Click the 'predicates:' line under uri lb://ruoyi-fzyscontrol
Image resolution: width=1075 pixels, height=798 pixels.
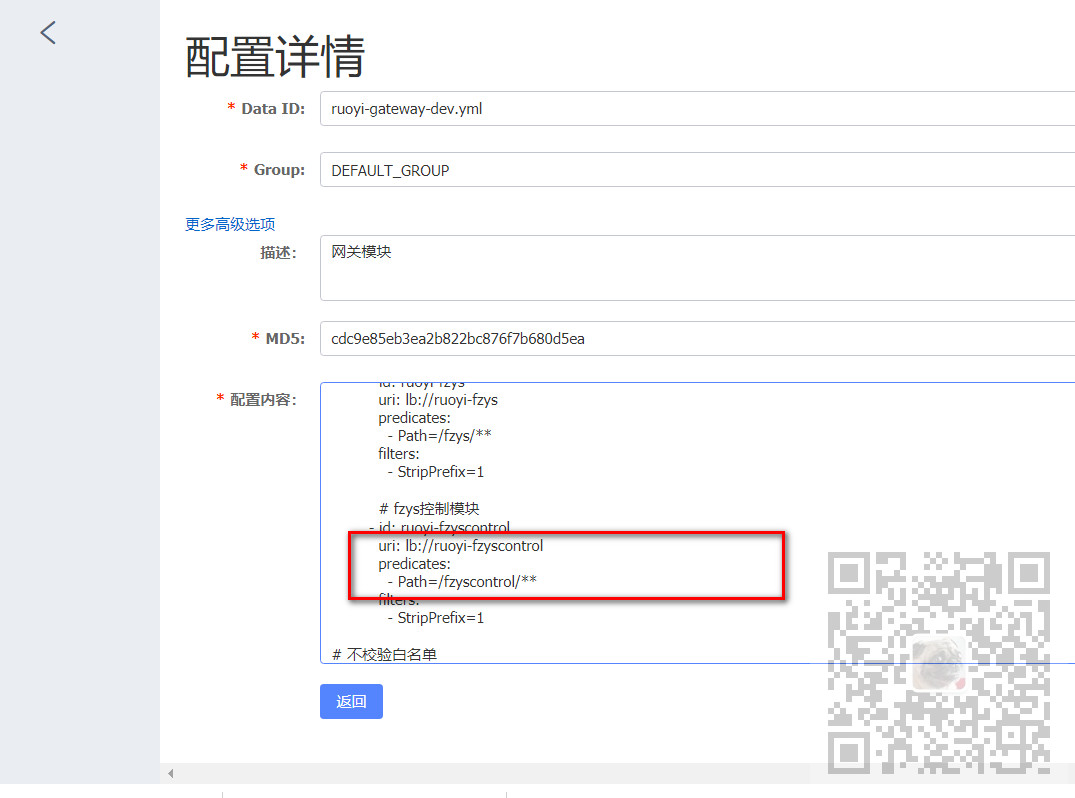point(414,564)
